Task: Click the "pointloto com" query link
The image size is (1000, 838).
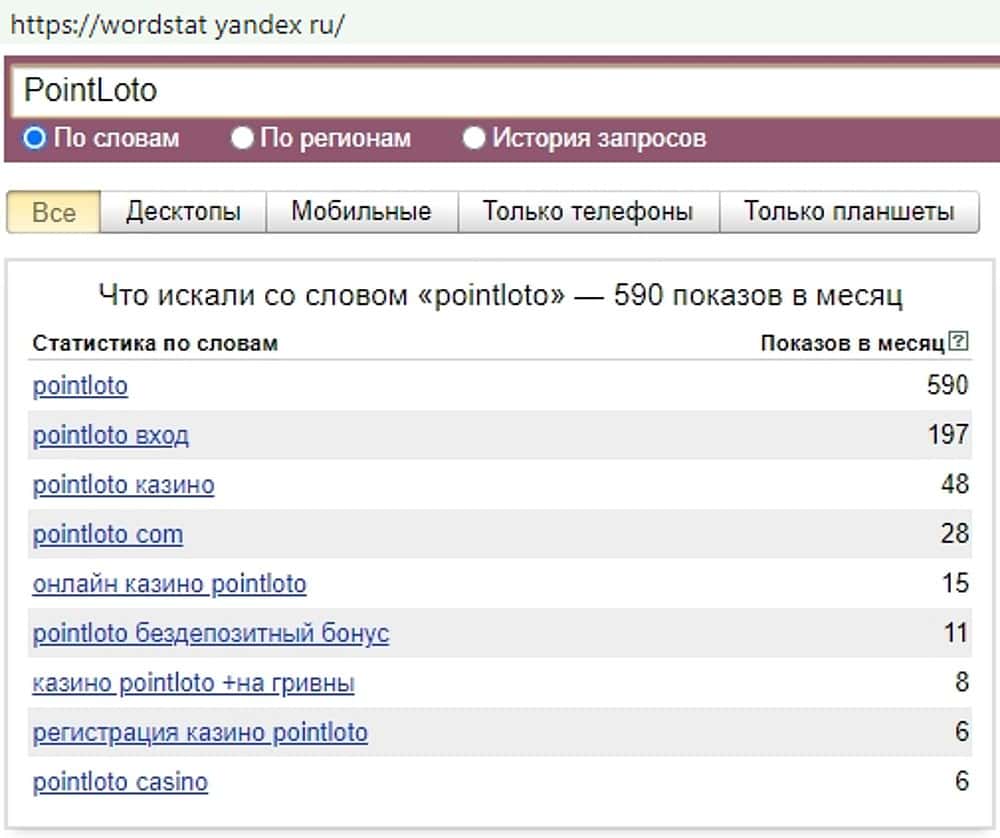Action: click(x=108, y=535)
